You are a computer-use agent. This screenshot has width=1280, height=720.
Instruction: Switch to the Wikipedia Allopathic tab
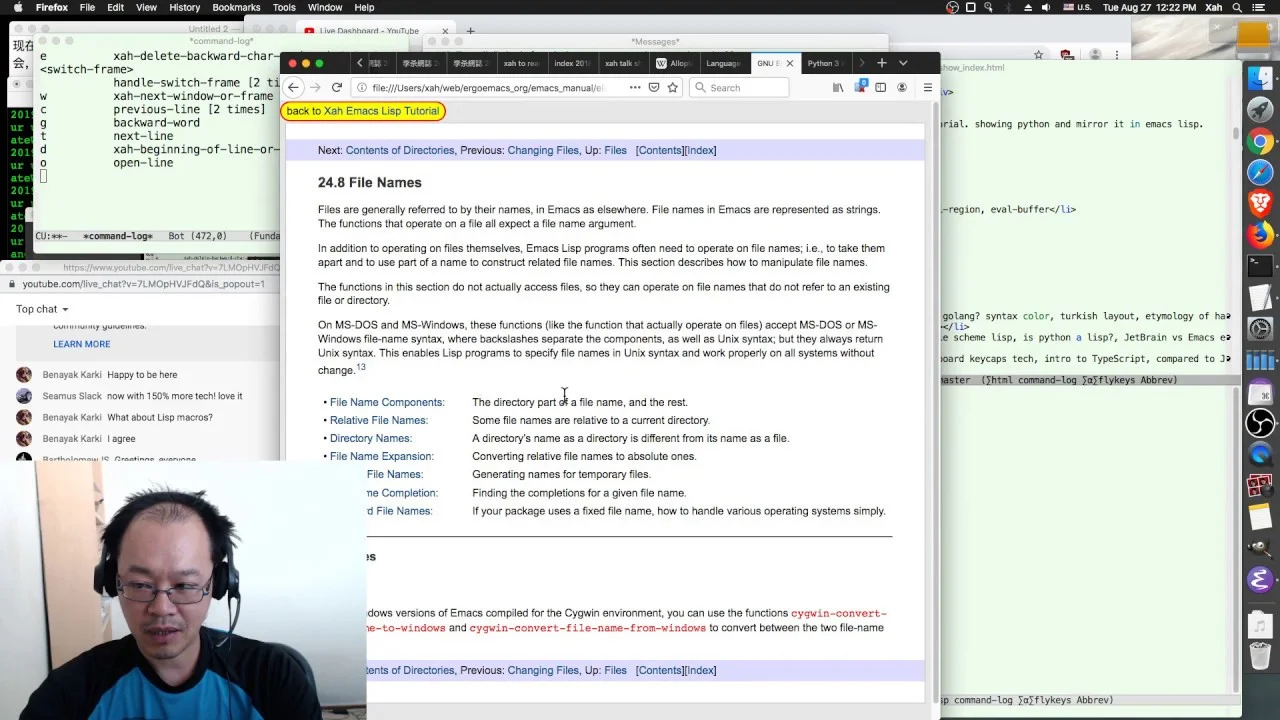pyautogui.click(x=673, y=63)
